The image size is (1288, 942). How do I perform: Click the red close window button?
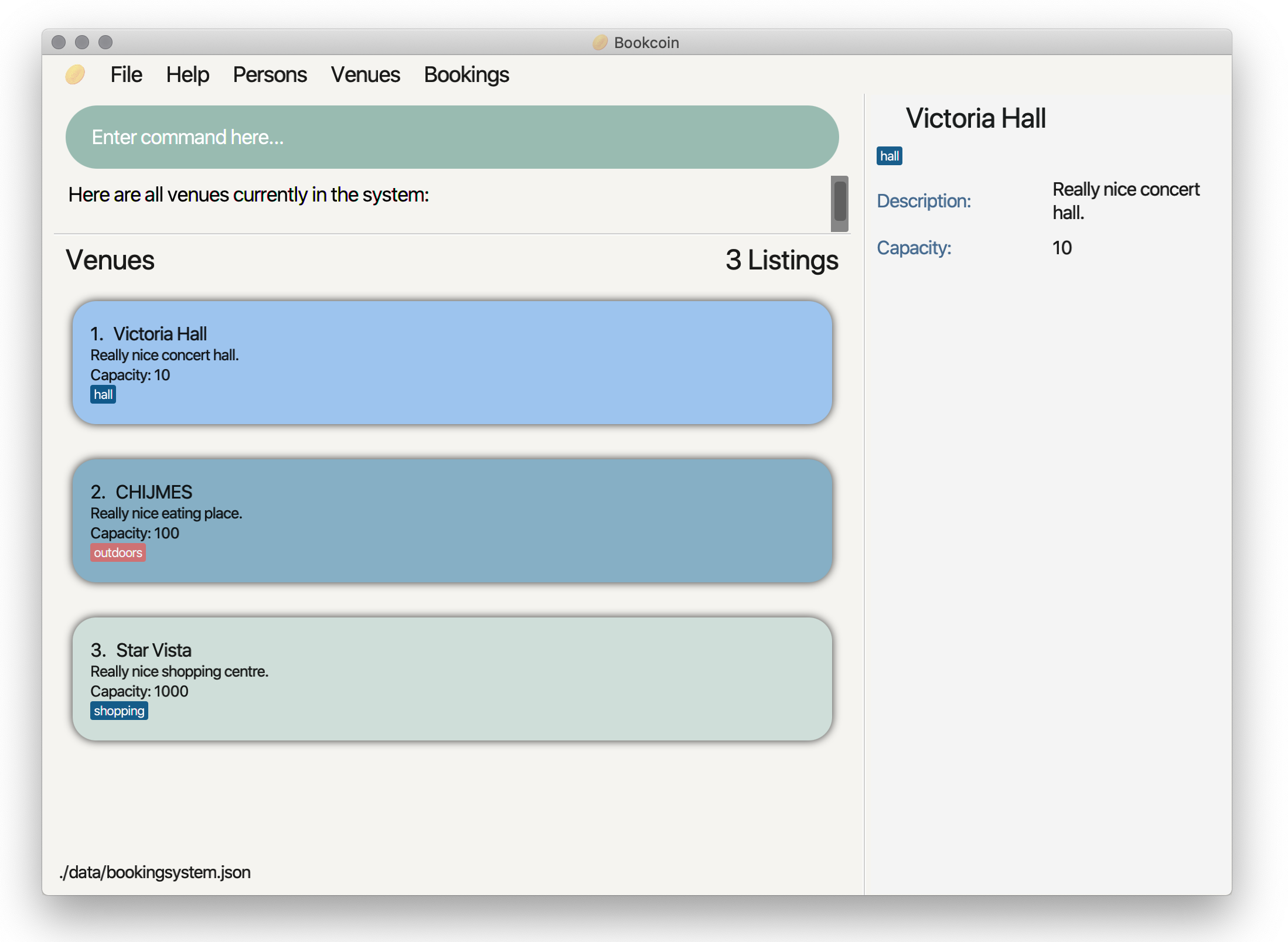59,42
